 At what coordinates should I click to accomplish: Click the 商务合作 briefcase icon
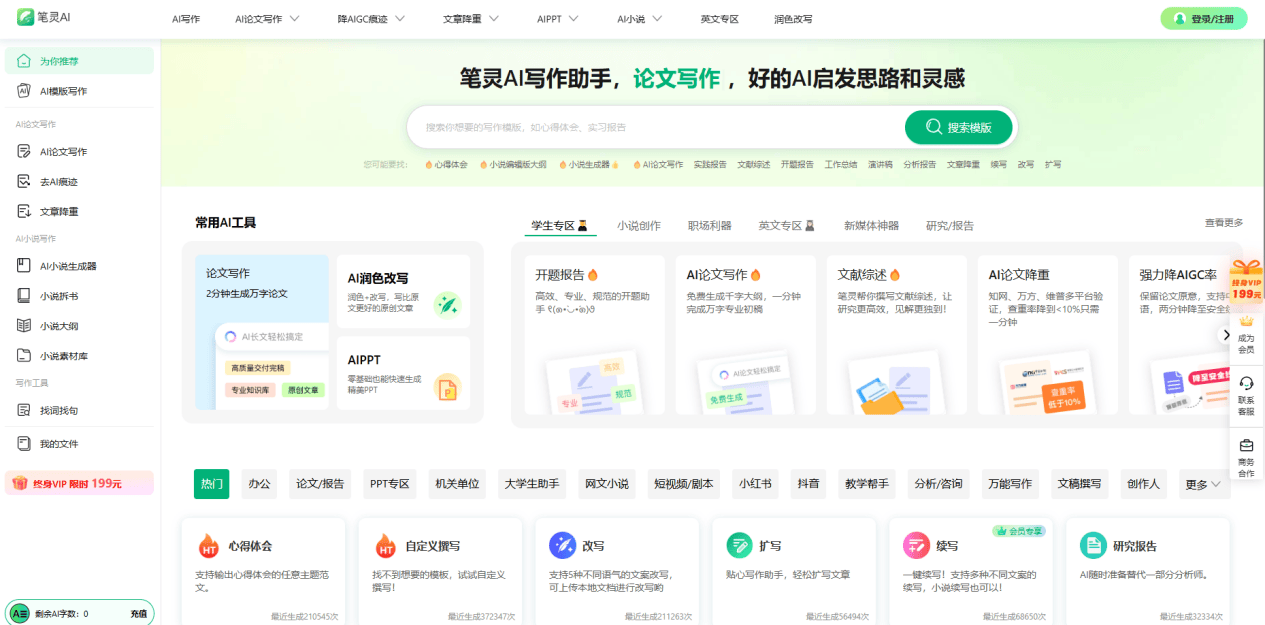pos(1246,446)
